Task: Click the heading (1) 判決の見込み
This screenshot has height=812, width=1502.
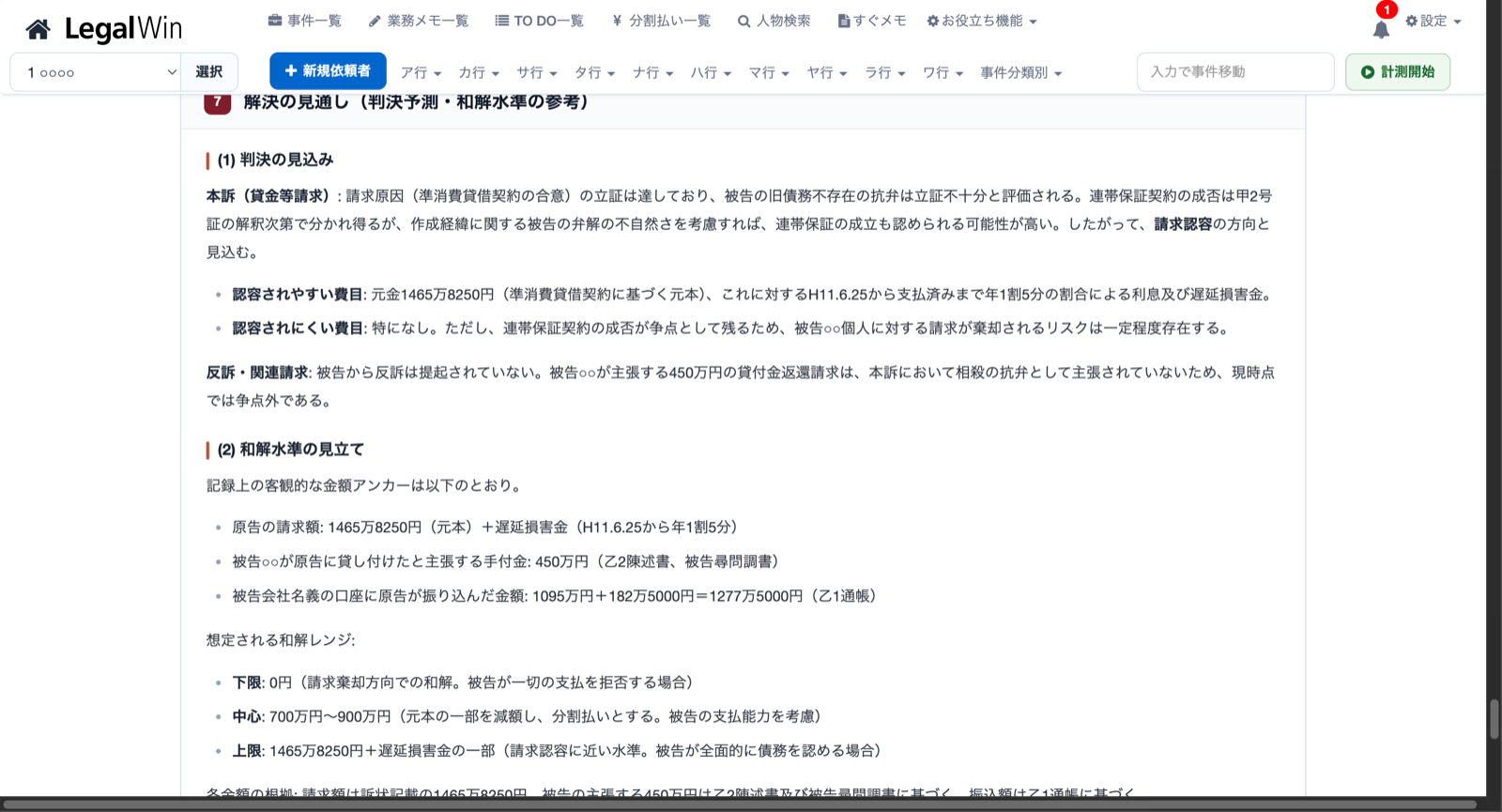Action: (x=275, y=160)
